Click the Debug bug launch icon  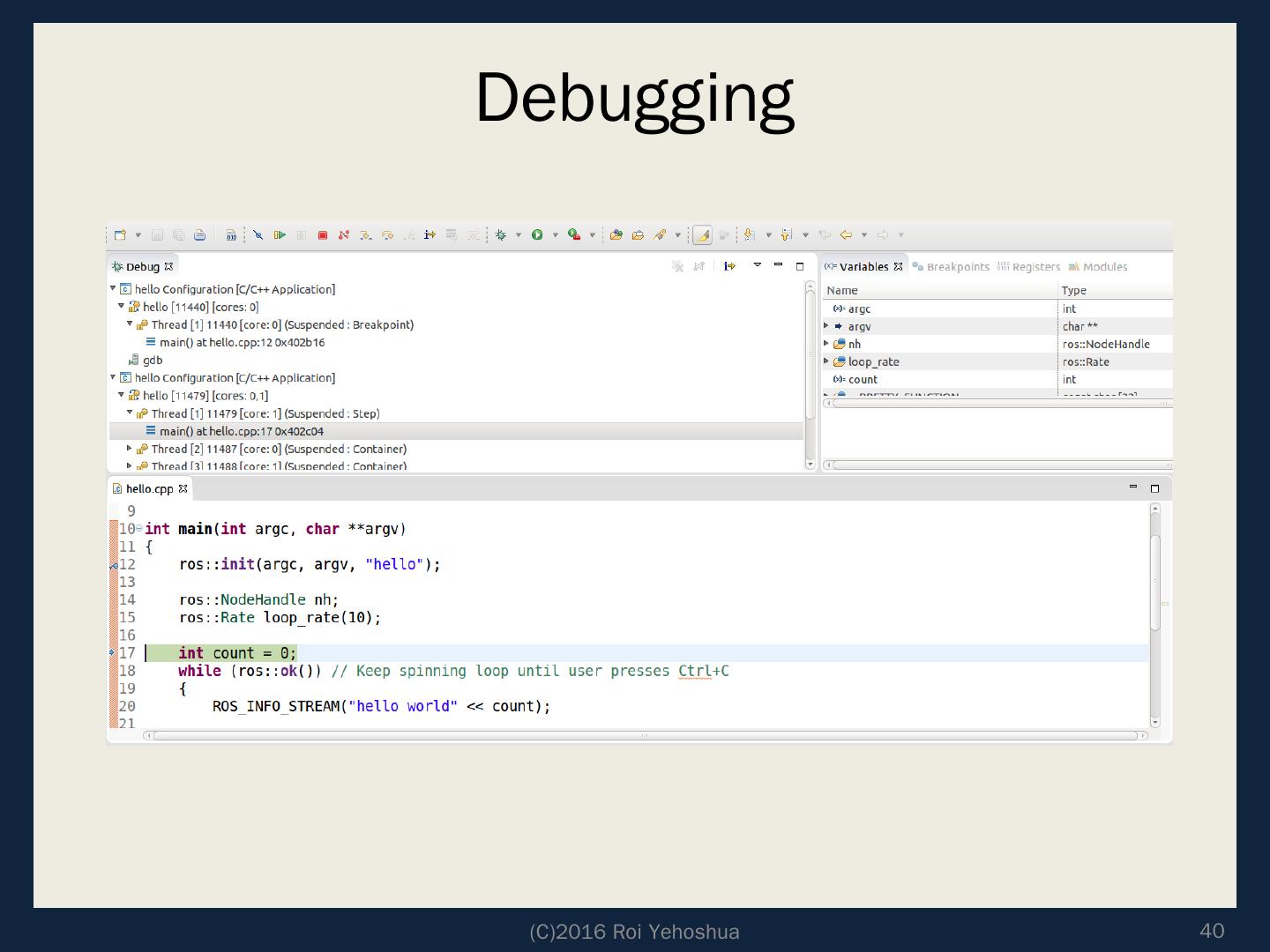(x=500, y=235)
